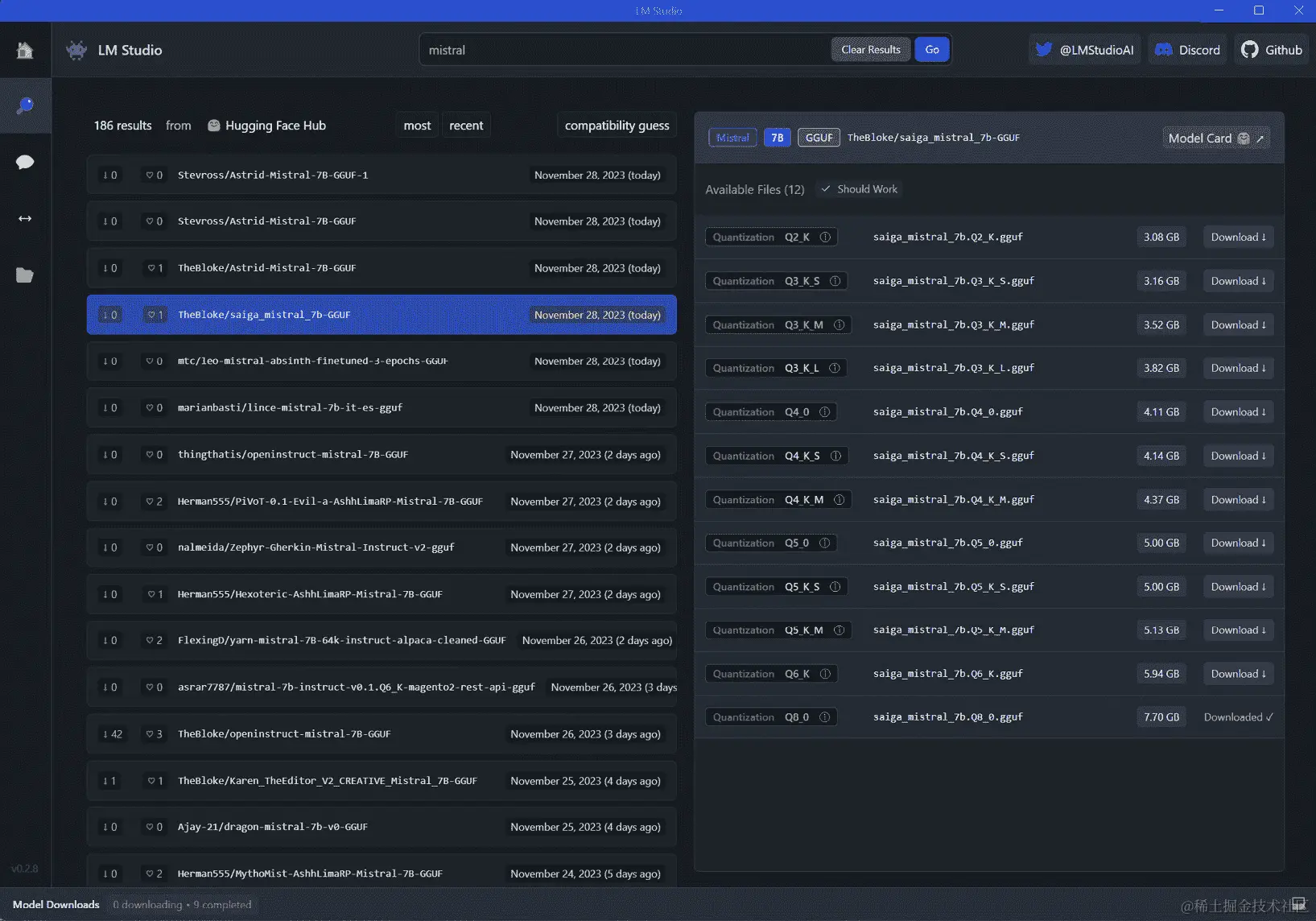Click the GGUF tag badge

(x=819, y=138)
